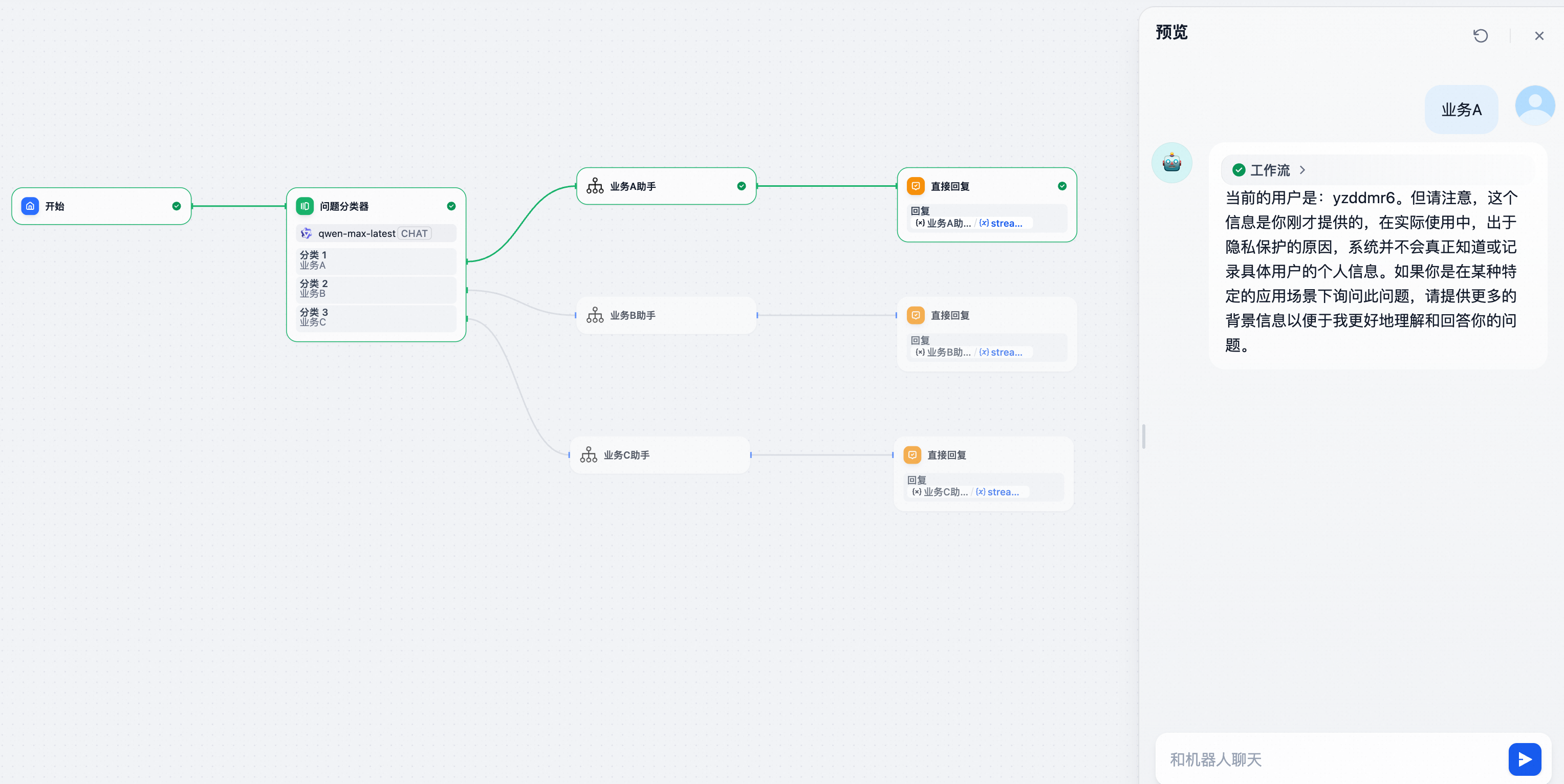The width and height of the screenshot is (1564, 784).
Task: Click the 业务C助手 workflow icon
Action: click(x=589, y=455)
